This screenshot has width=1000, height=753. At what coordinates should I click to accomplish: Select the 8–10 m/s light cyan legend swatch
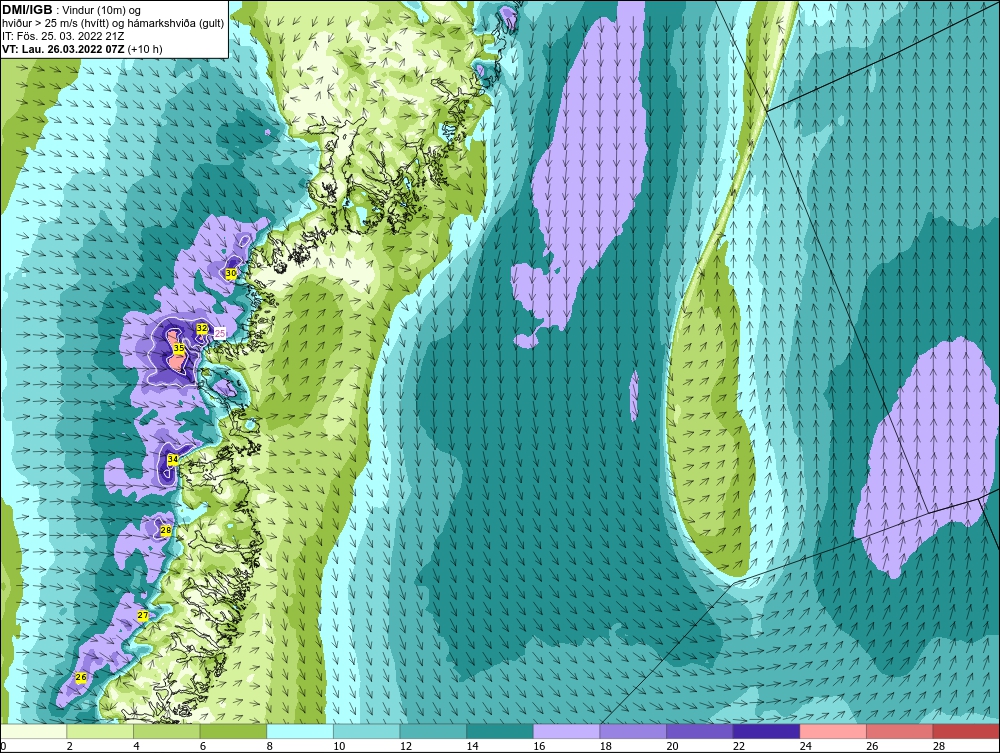300,731
